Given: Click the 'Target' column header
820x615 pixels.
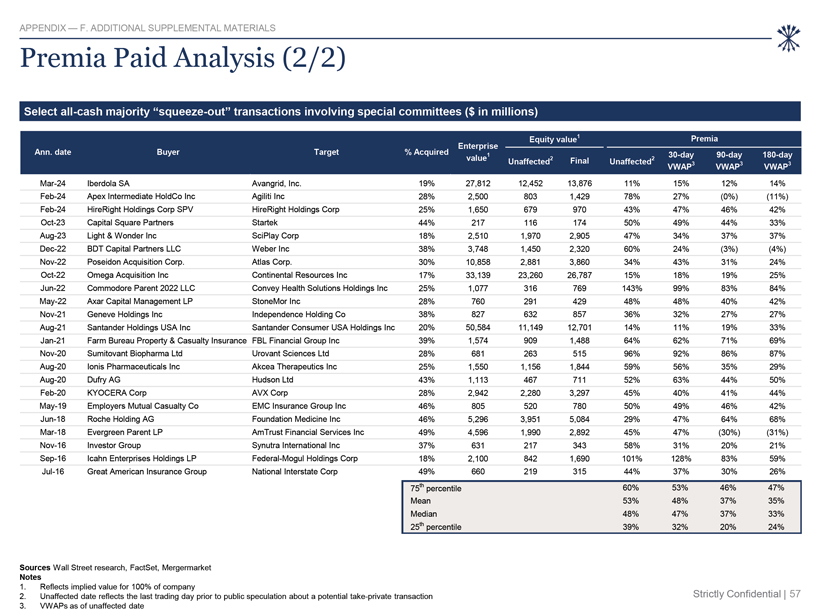Looking at the screenshot, I should pyautogui.click(x=326, y=152).
